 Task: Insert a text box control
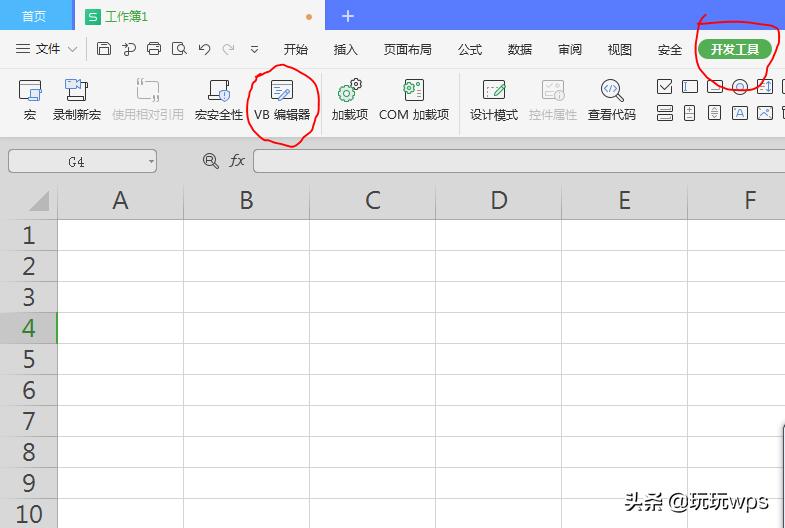pos(690,87)
